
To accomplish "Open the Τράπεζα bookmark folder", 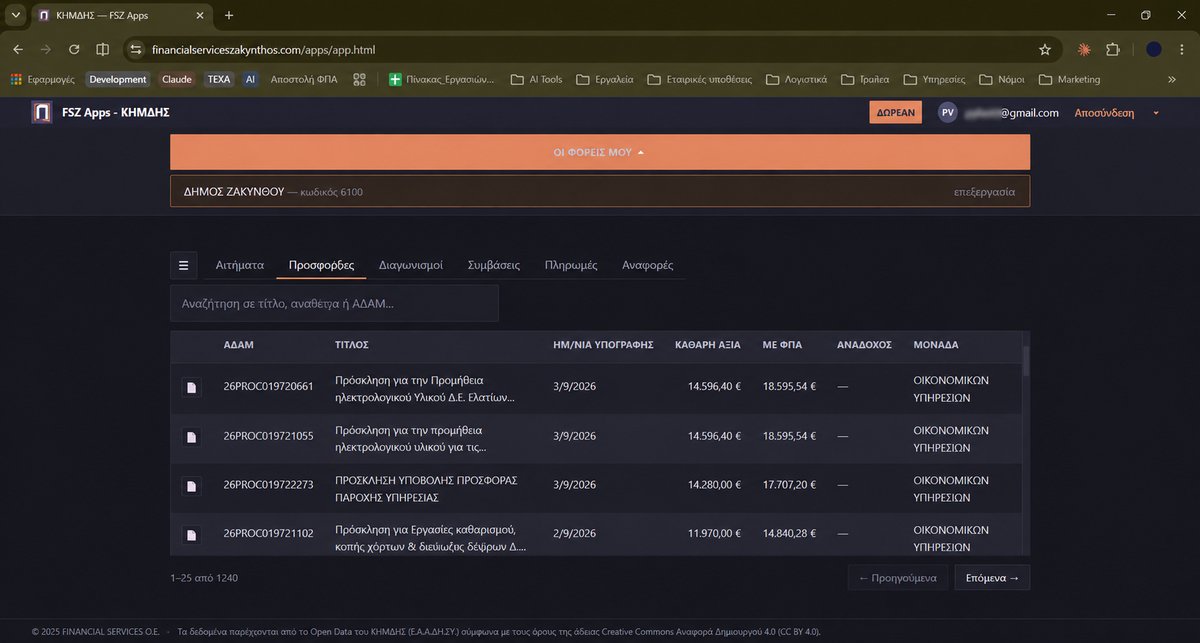I will tap(865, 79).
